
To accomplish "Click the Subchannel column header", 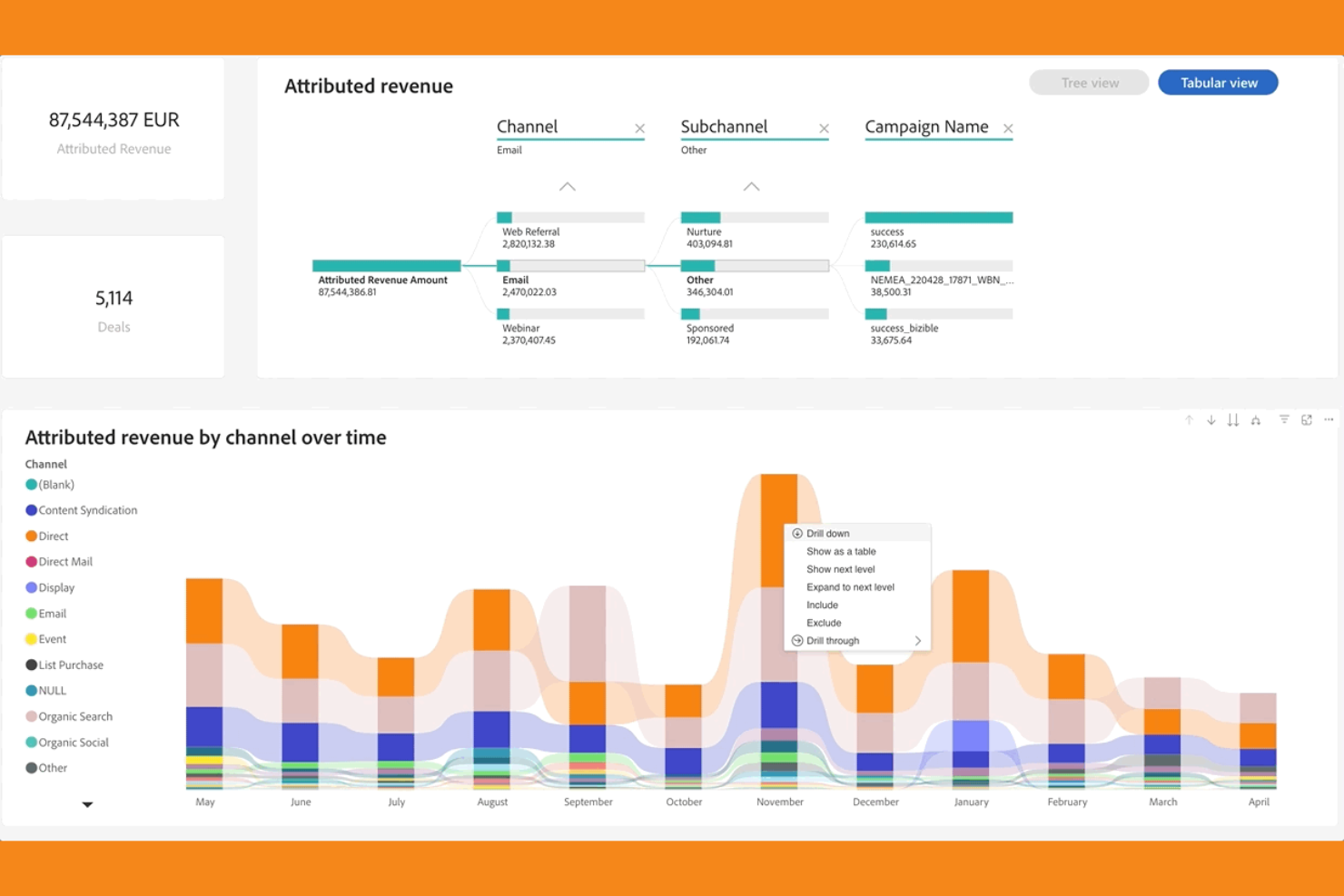I will (x=724, y=127).
